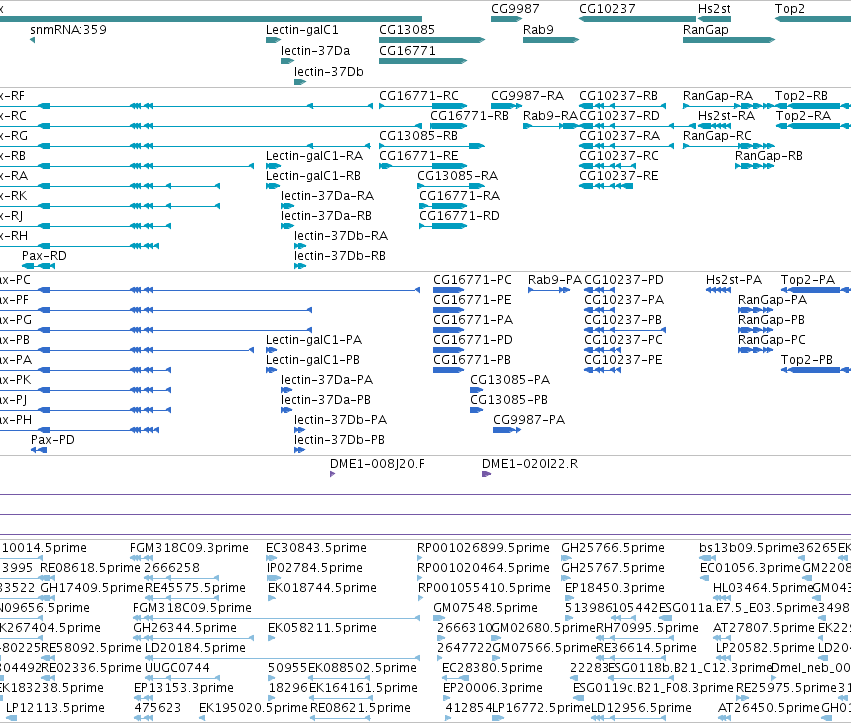Click the Rab9-PA protein feature

pos(549,290)
